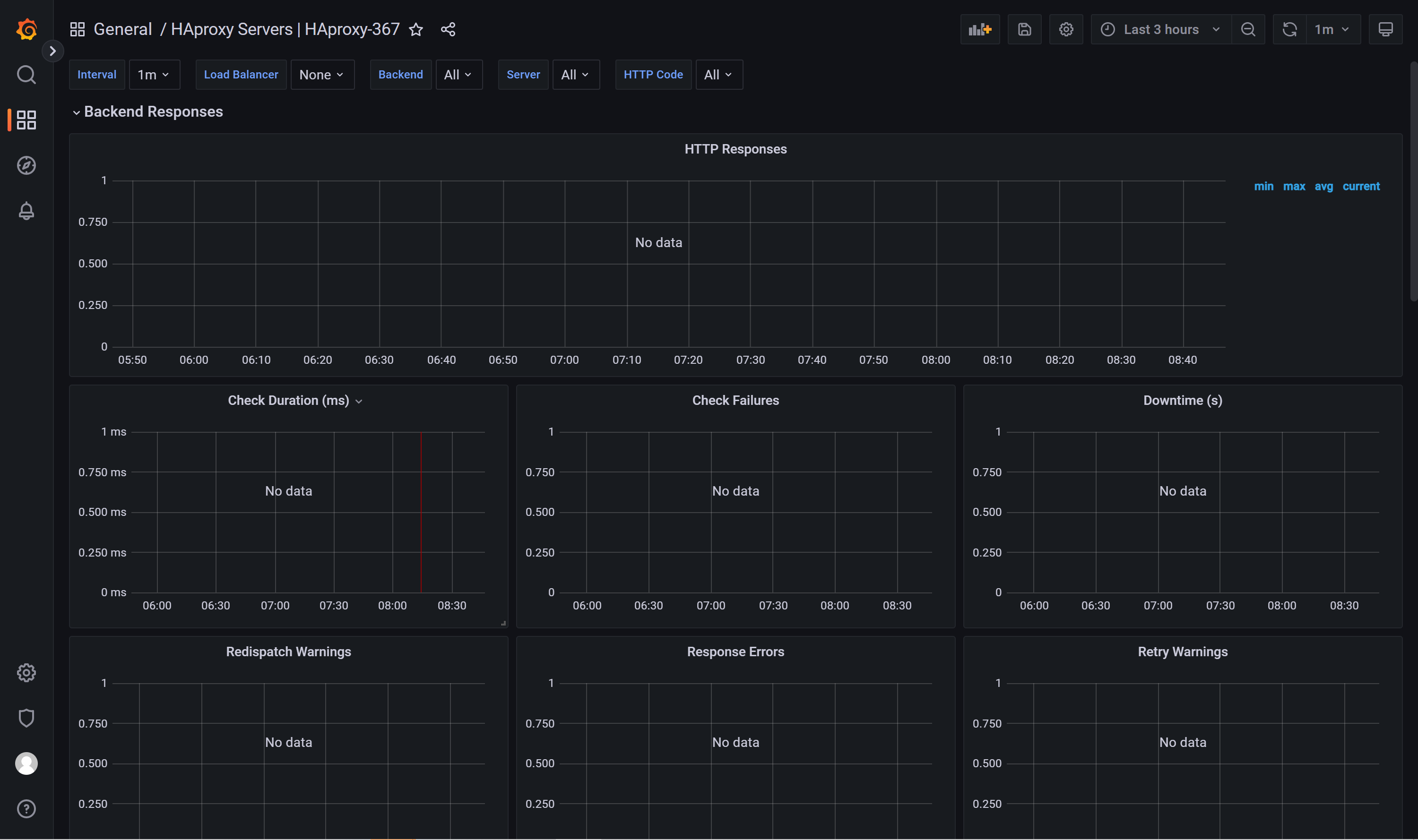Open the search dashboards icon
Screen dimensions: 1418x840
click(26, 74)
